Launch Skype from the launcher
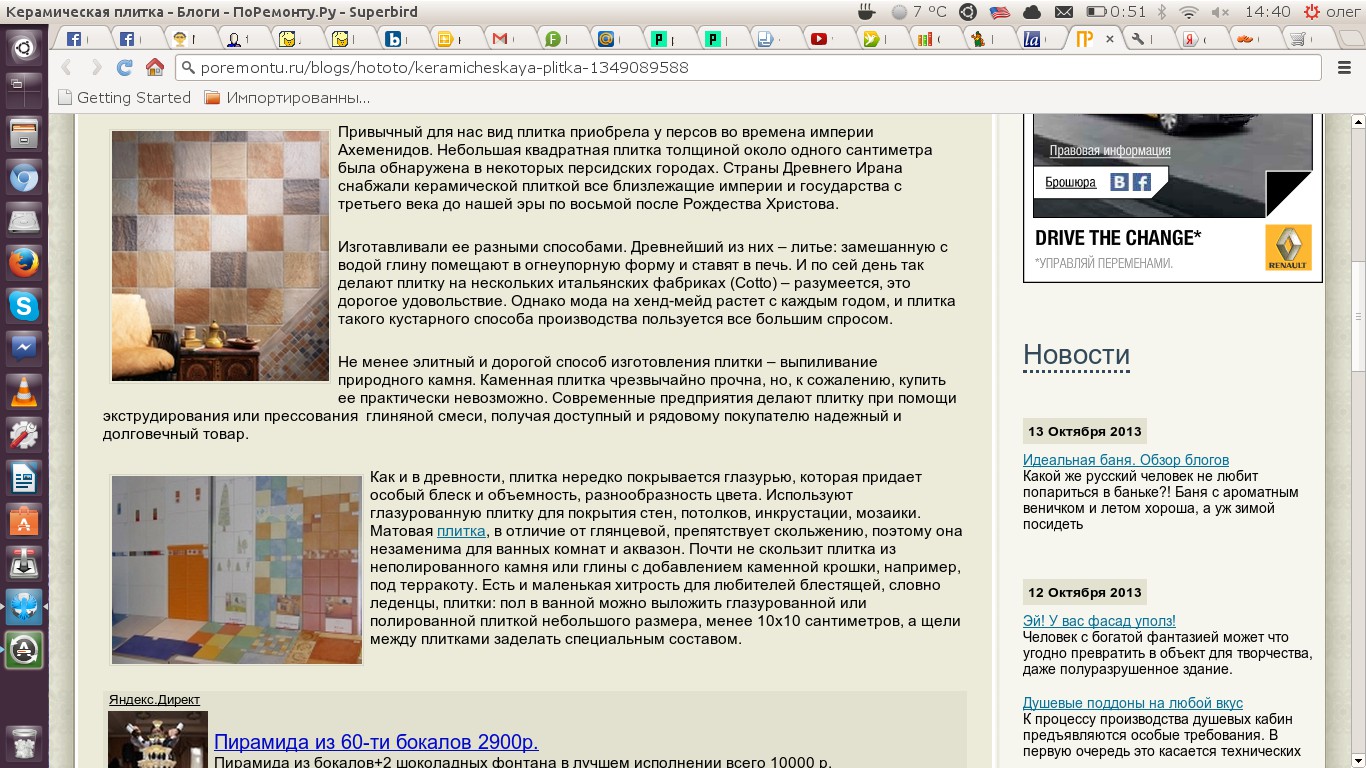The height and width of the screenshot is (768, 1366). coord(24,306)
